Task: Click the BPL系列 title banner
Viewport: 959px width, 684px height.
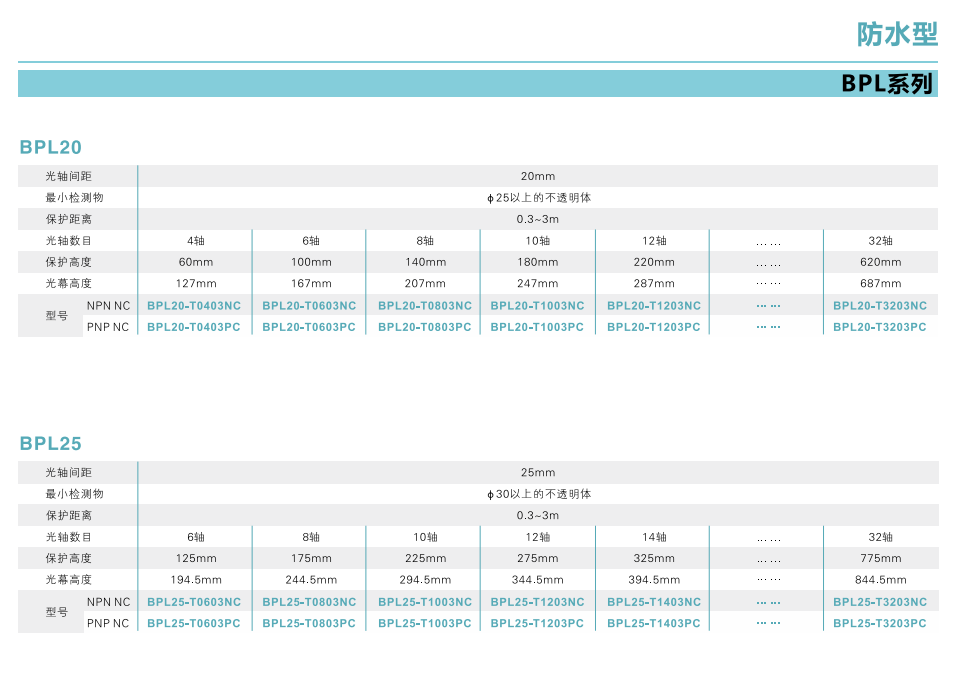Action: click(886, 84)
